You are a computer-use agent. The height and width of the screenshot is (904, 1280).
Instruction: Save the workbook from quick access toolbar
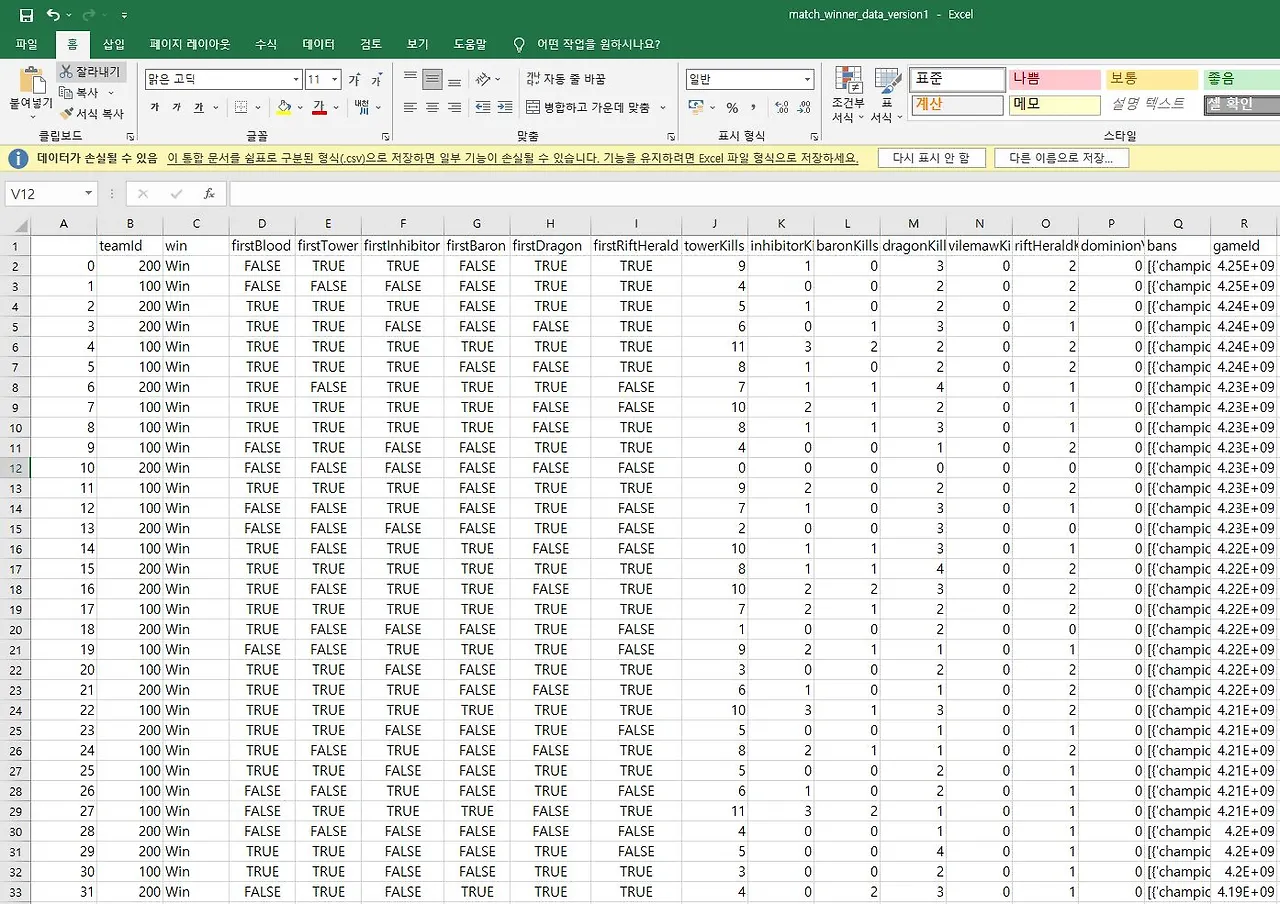26,15
